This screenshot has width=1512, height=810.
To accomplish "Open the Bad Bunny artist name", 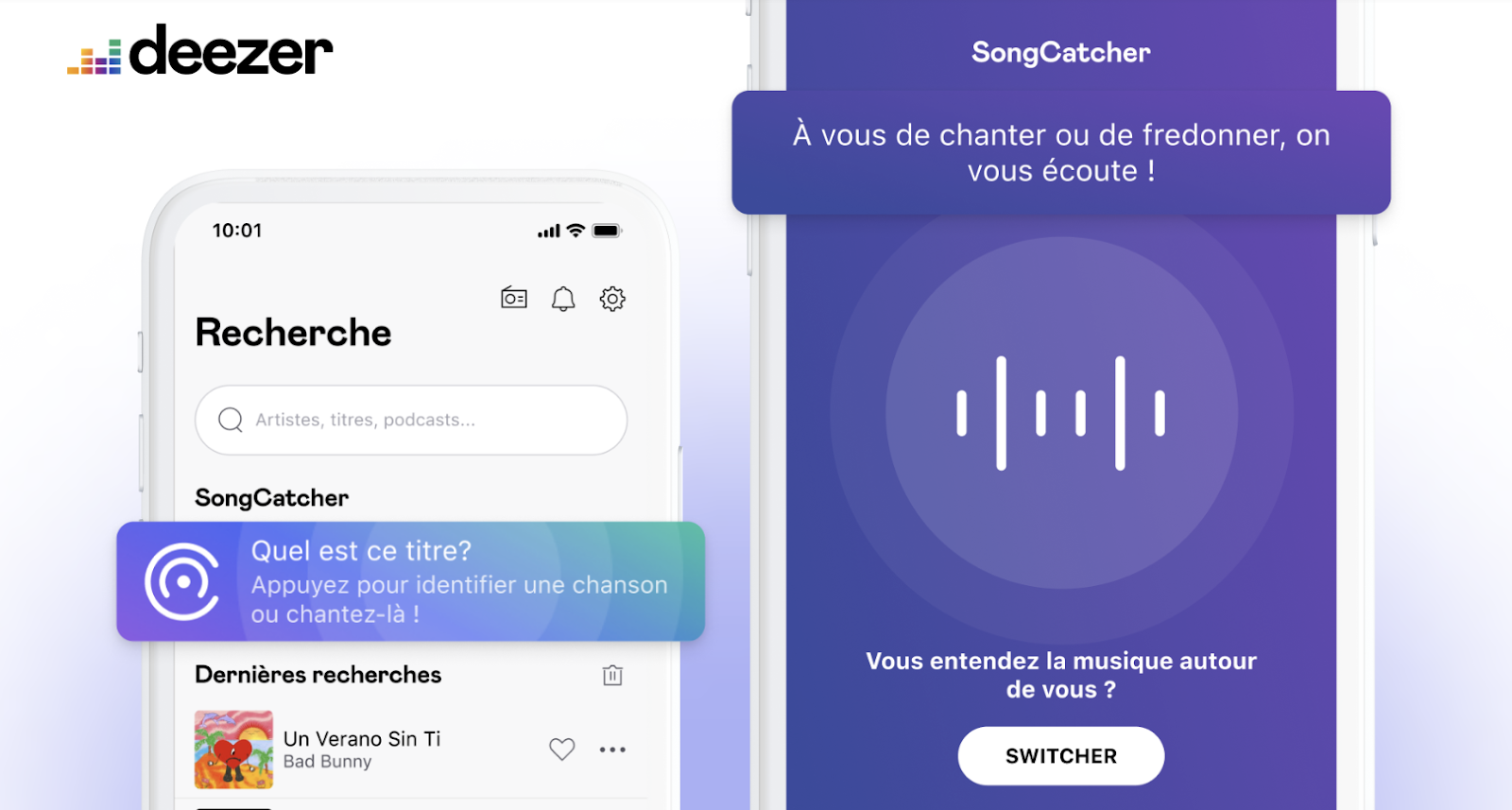I will point(327,762).
